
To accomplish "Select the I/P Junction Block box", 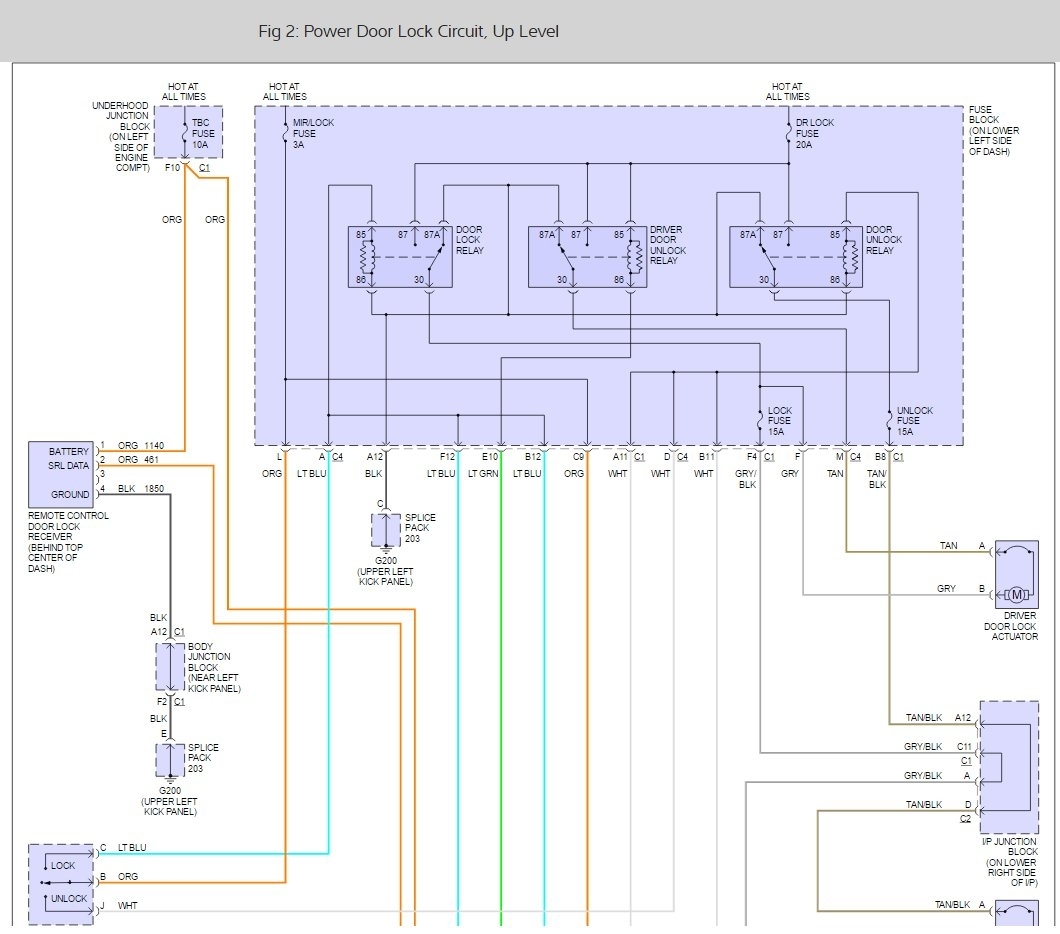I will click(1009, 767).
